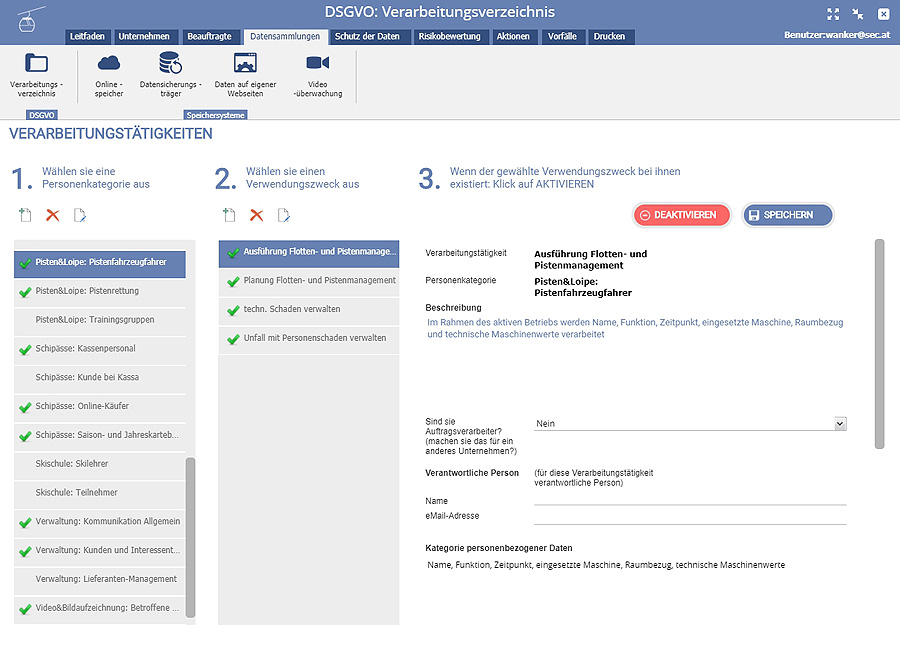The image size is (900, 648).
Task: Open the Verarbeitungsverzeichnis folder icon
Action: coord(36,64)
